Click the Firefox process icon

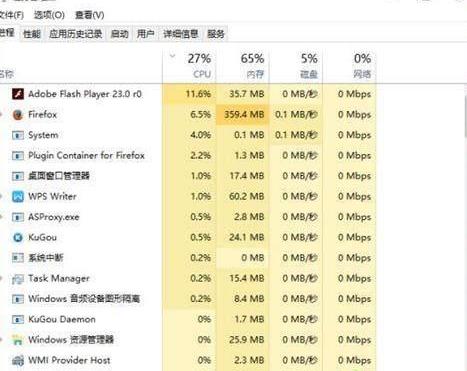click(18, 115)
